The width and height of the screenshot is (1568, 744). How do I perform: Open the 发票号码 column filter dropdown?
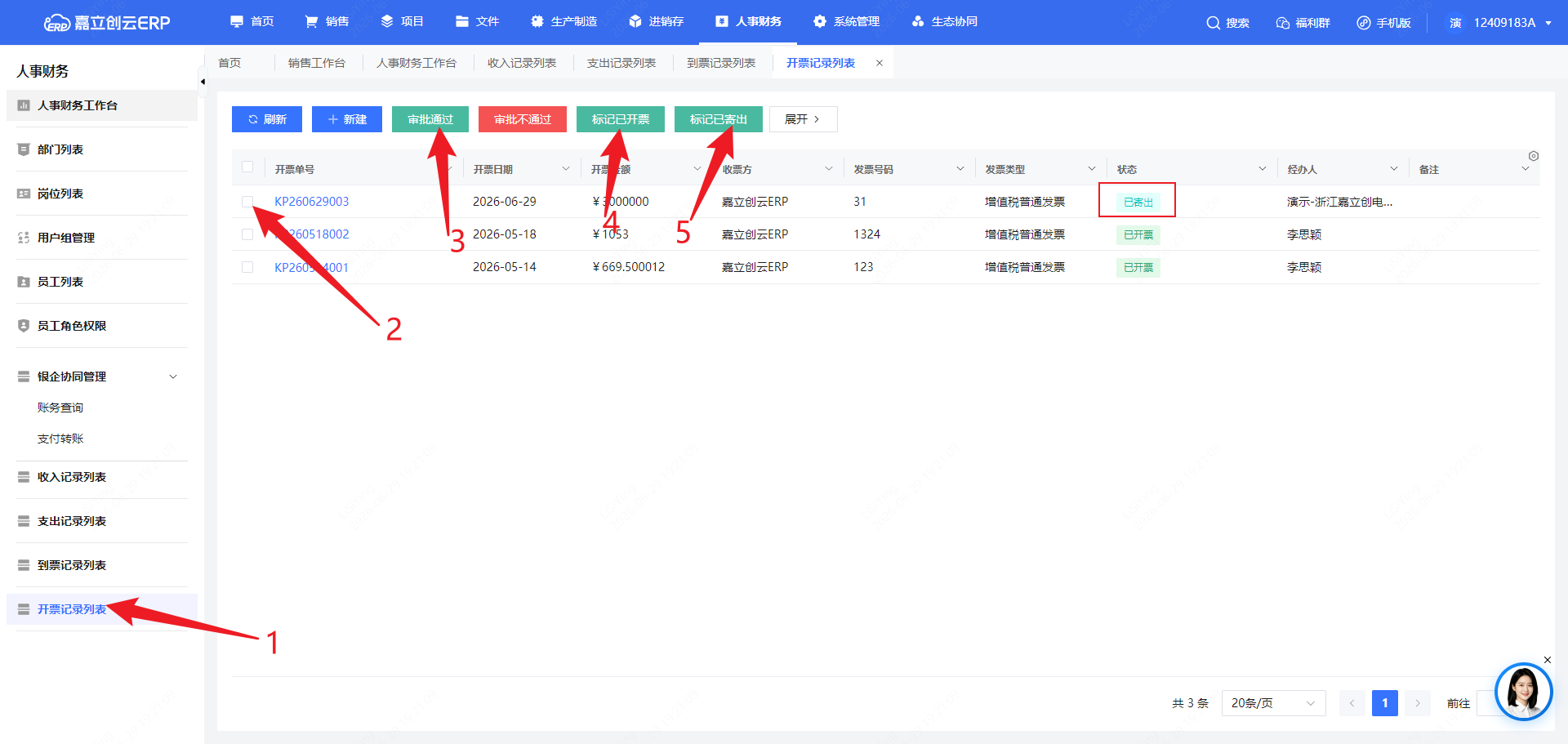[960, 168]
